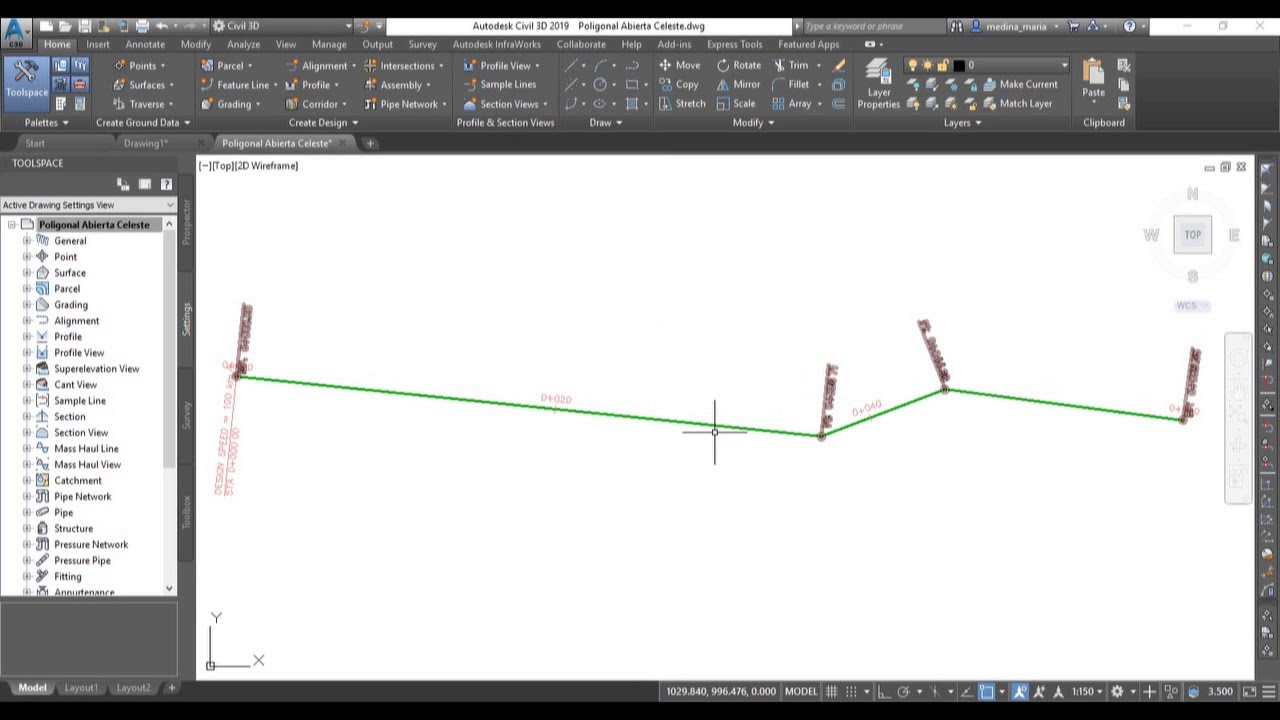1280x720 pixels.
Task: Select the Rotate tool
Action: pos(739,65)
